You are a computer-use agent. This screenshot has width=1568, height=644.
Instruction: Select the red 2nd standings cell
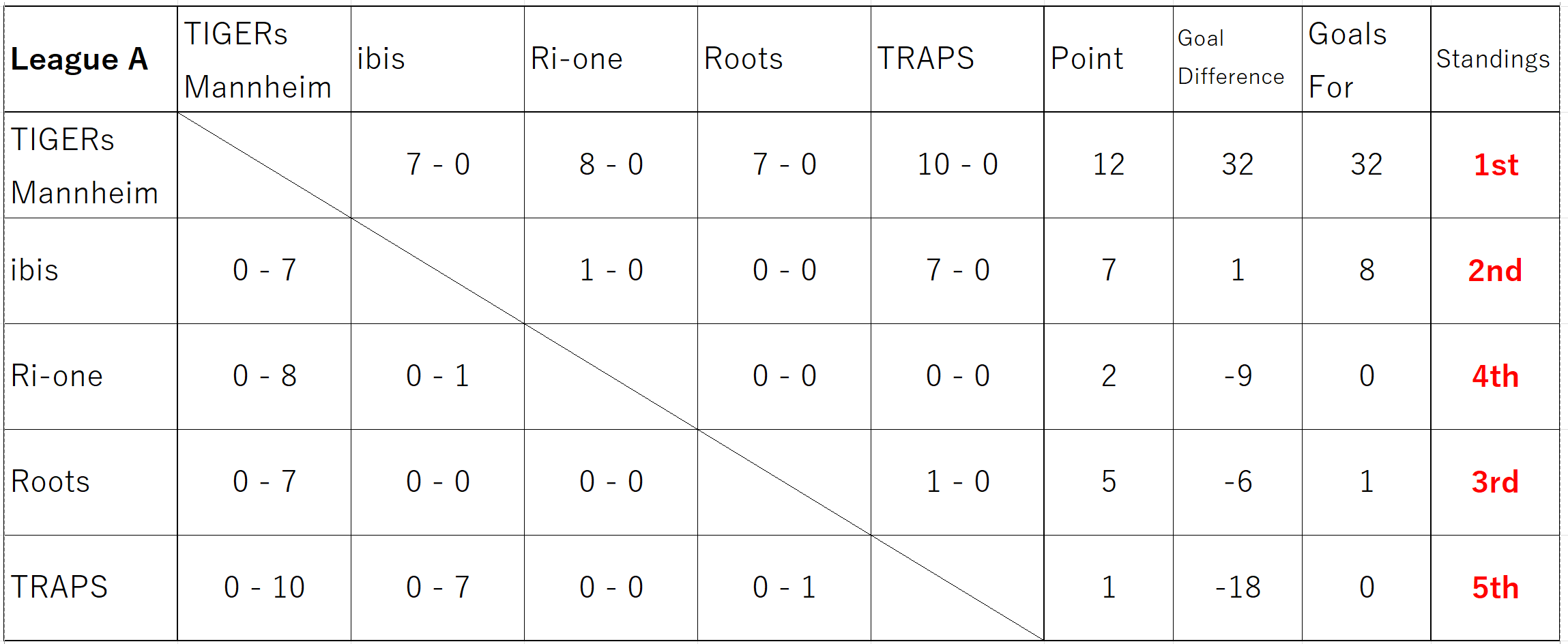point(1495,271)
